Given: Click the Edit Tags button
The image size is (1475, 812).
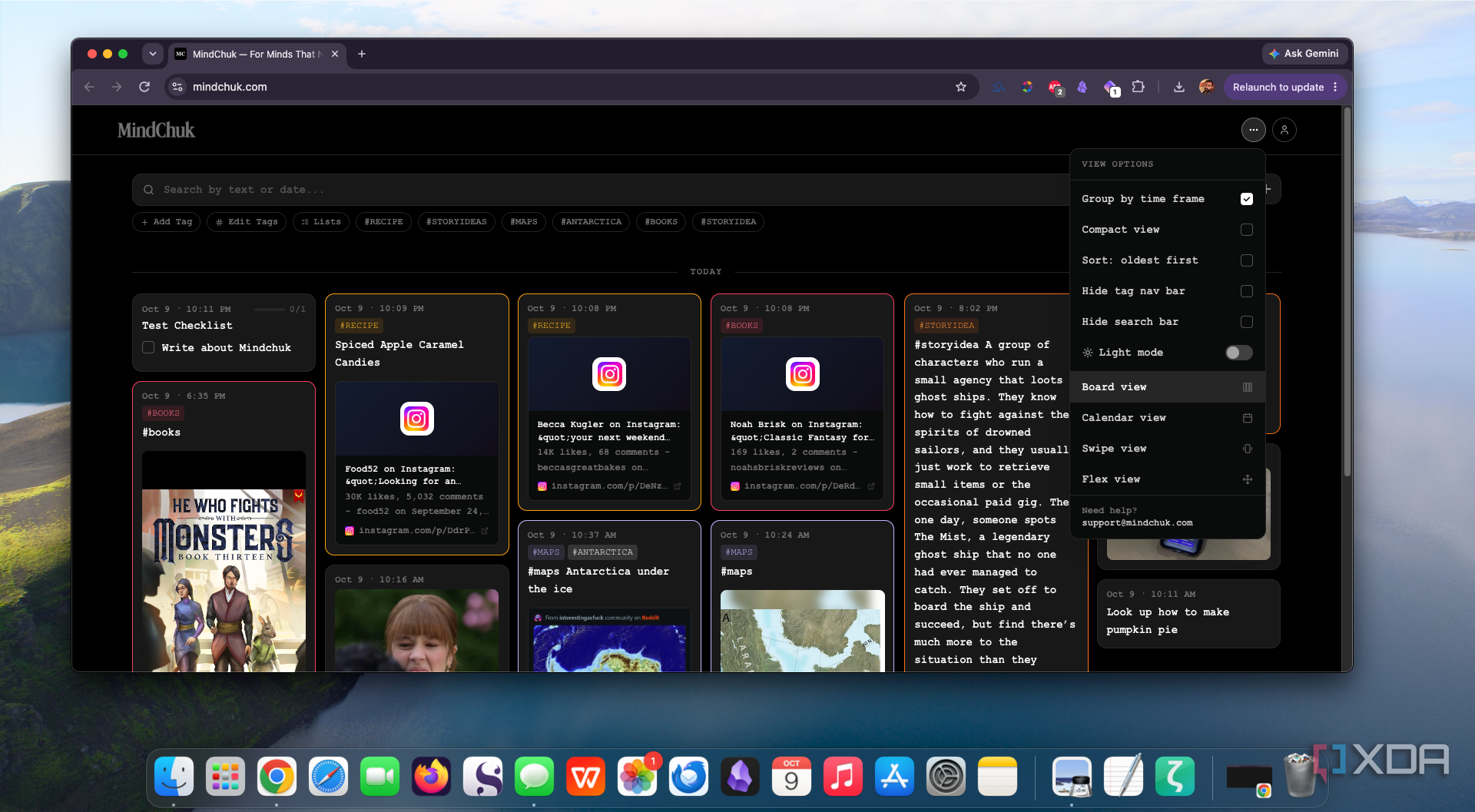Looking at the screenshot, I should [x=247, y=222].
